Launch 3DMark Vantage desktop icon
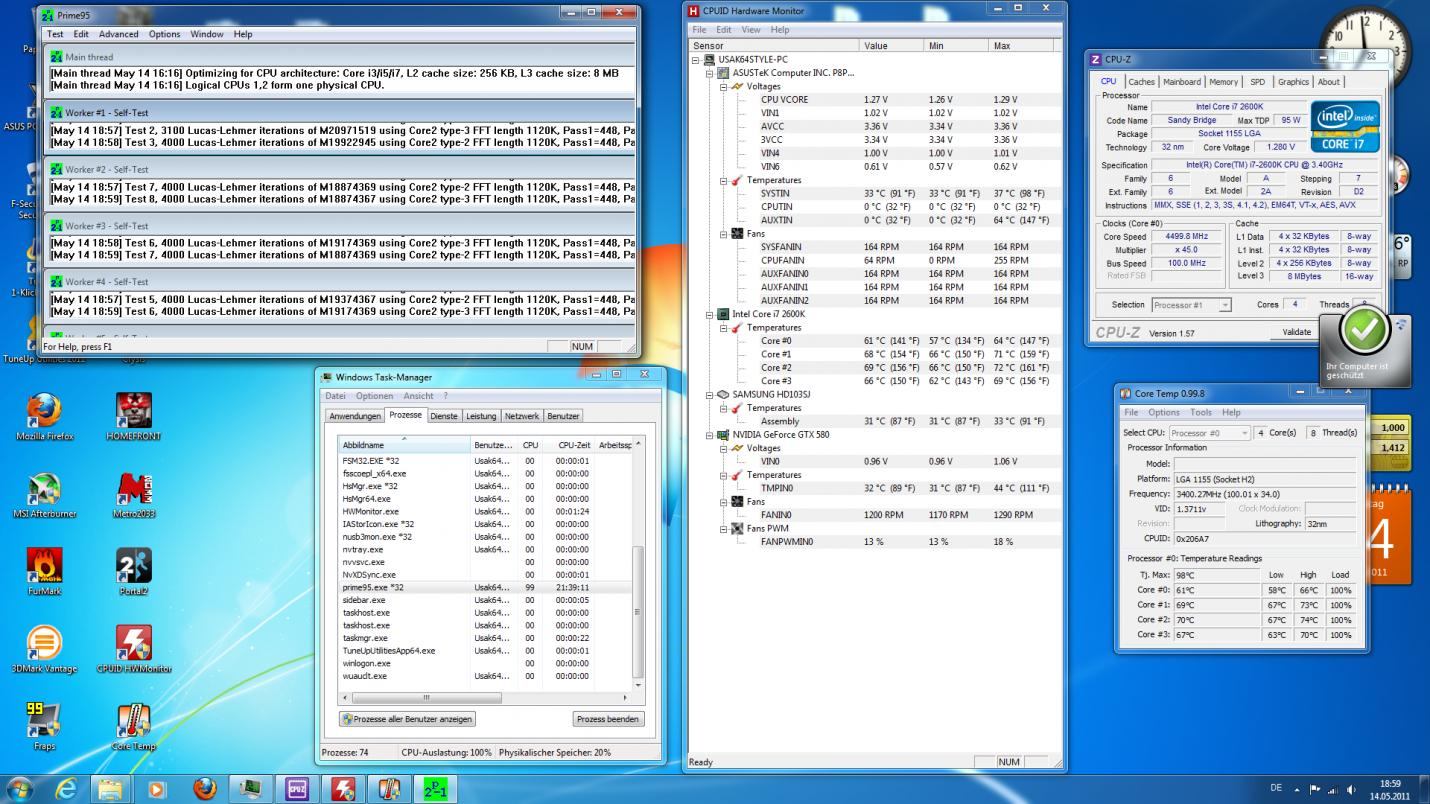 pyautogui.click(x=44, y=650)
